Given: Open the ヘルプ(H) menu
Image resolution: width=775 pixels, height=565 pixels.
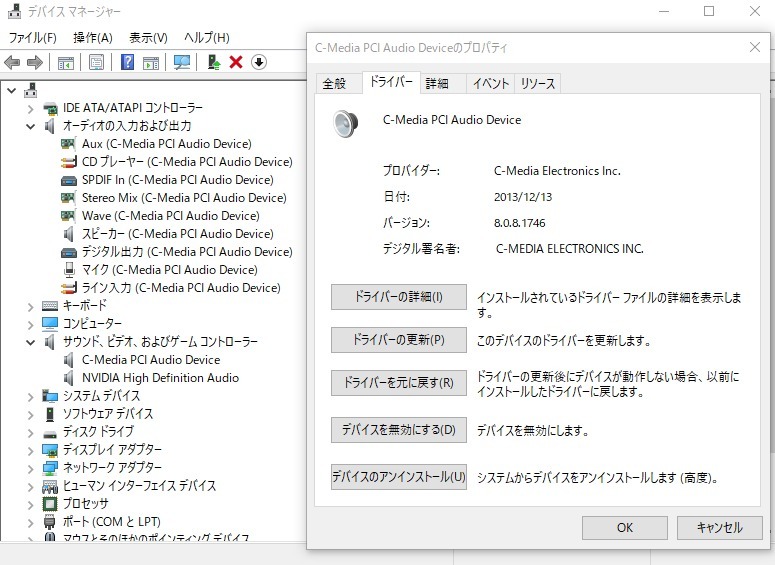Looking at the screenshot, I should 207,38.
